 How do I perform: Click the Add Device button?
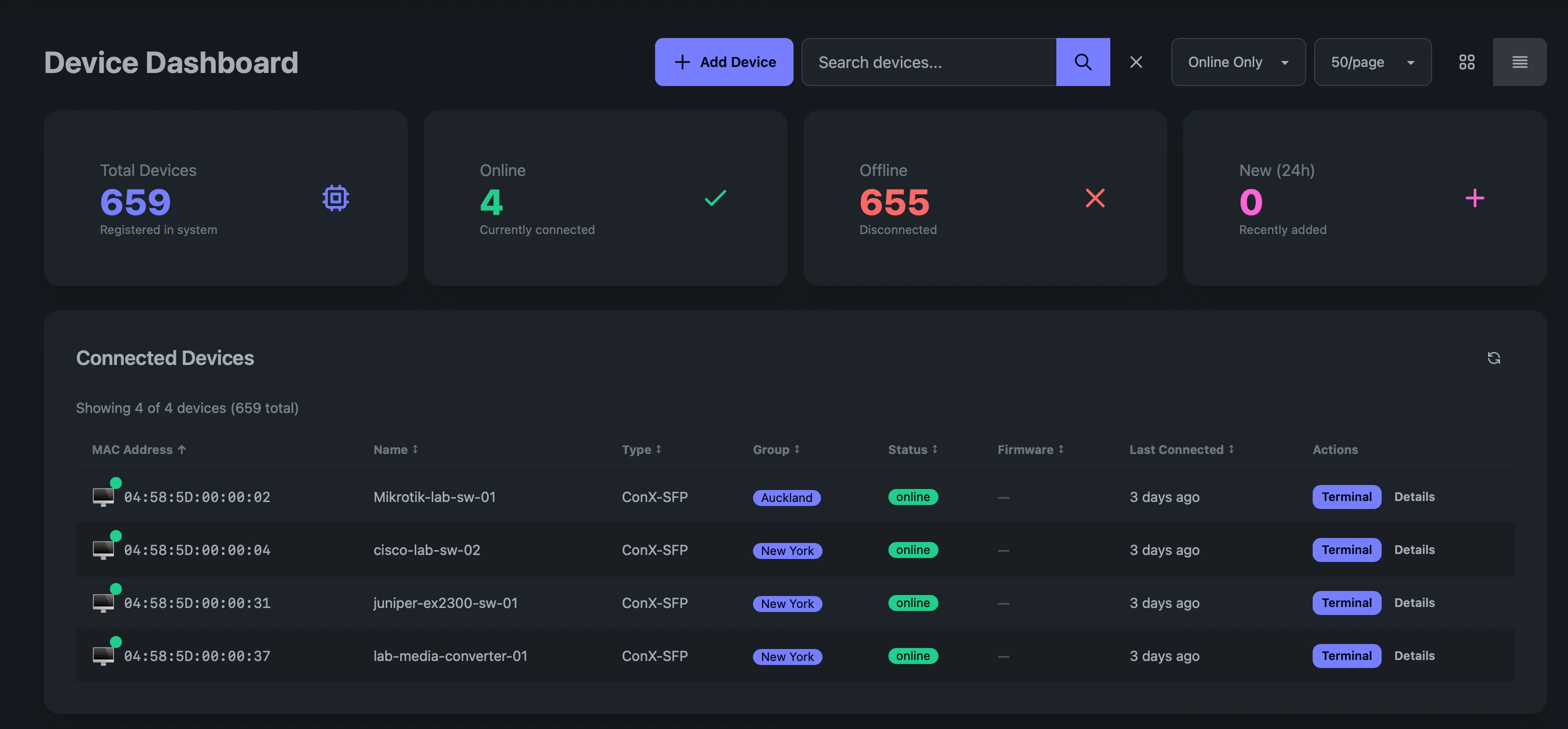point(724,61)
